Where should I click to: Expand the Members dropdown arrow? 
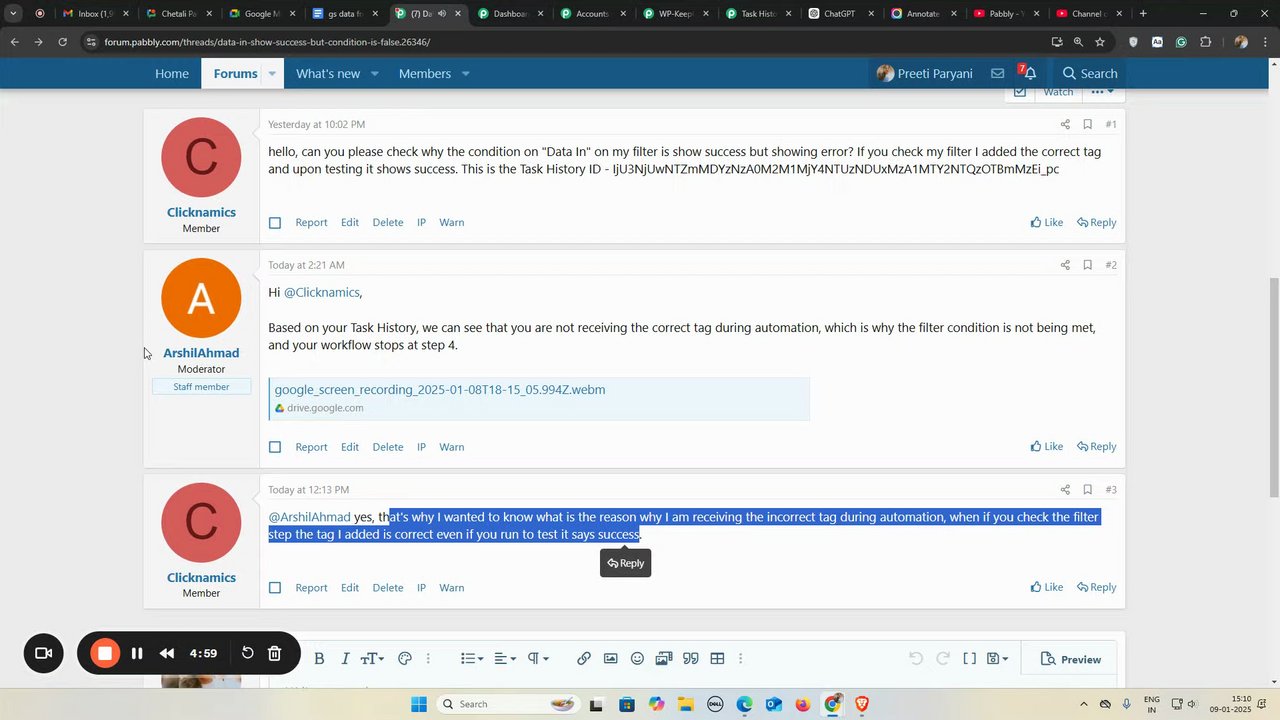click(x=465, y=74)
